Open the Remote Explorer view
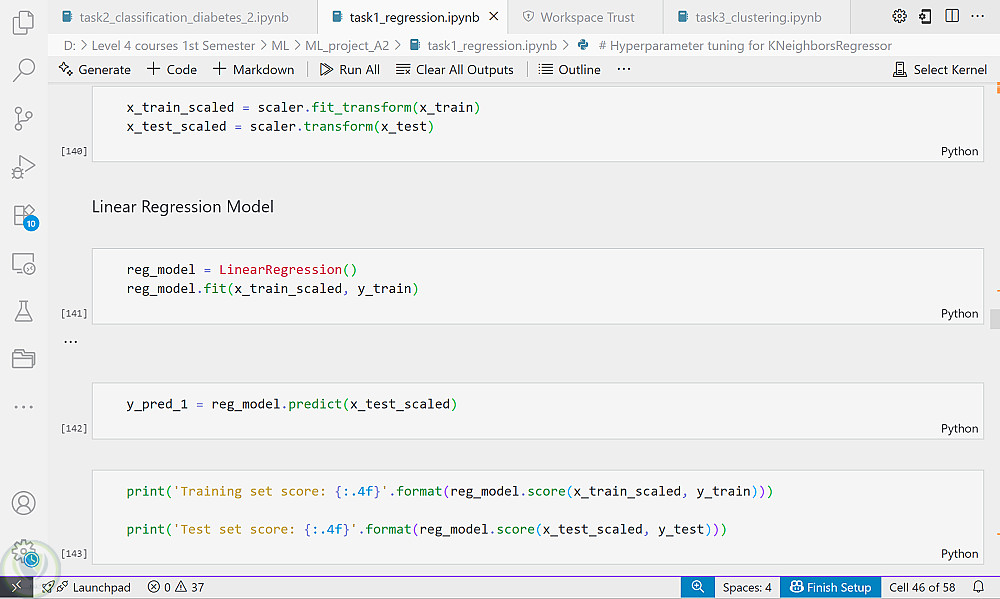Image resolution: width=1000 pixels, height=599 pixels. click(x=24, y=263)
